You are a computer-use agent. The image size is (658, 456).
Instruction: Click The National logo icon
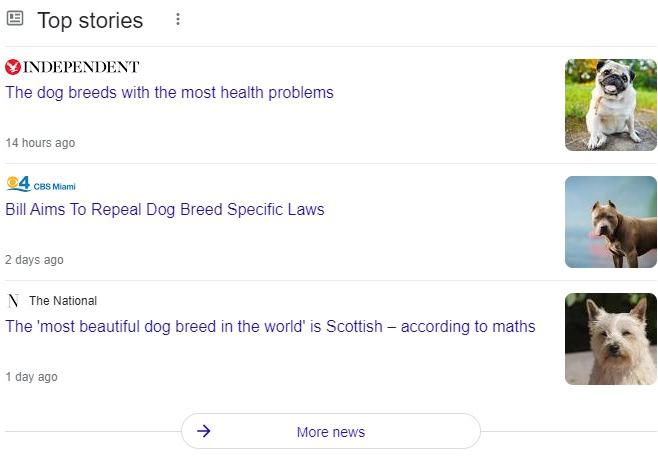[x=13, y=301]
